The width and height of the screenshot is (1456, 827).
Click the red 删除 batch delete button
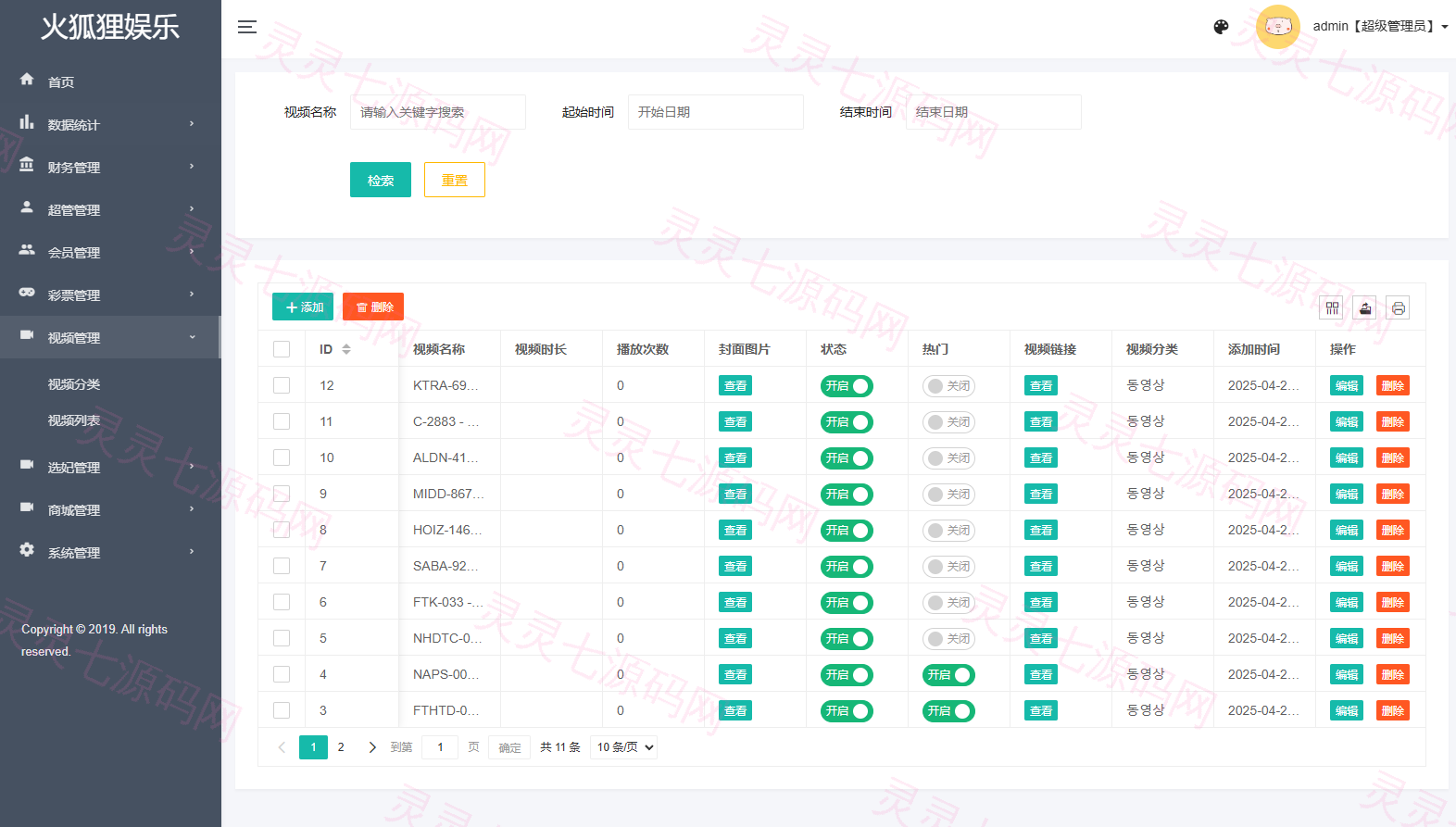(x=373, y=307)
